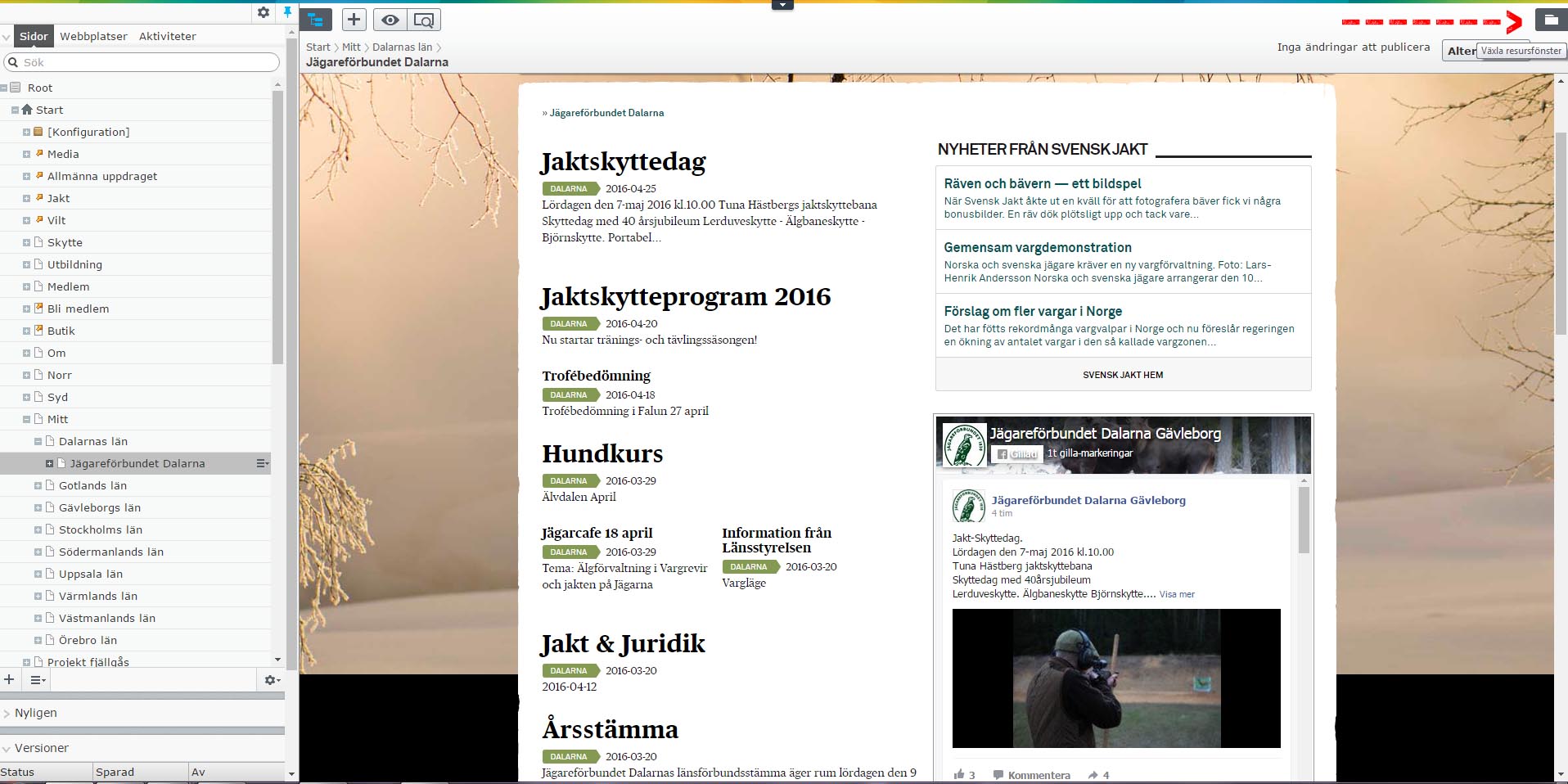Viewport: 1568px width, 784px height.
Task: Click Facebook Gillad like button
Action: 1016,453
